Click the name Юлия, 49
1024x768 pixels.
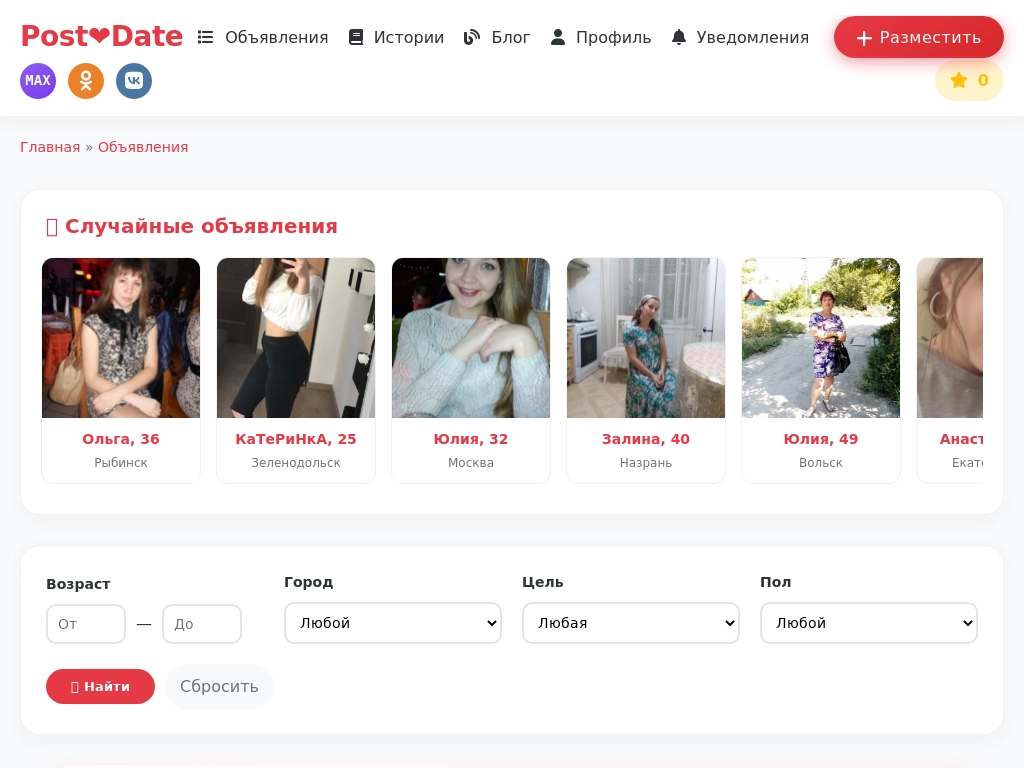click(x=821, y=439)
